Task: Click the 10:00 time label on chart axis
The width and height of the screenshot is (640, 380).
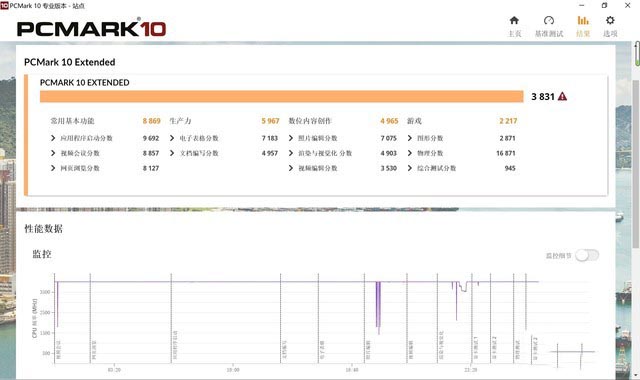Action: [x=233, y=370]
